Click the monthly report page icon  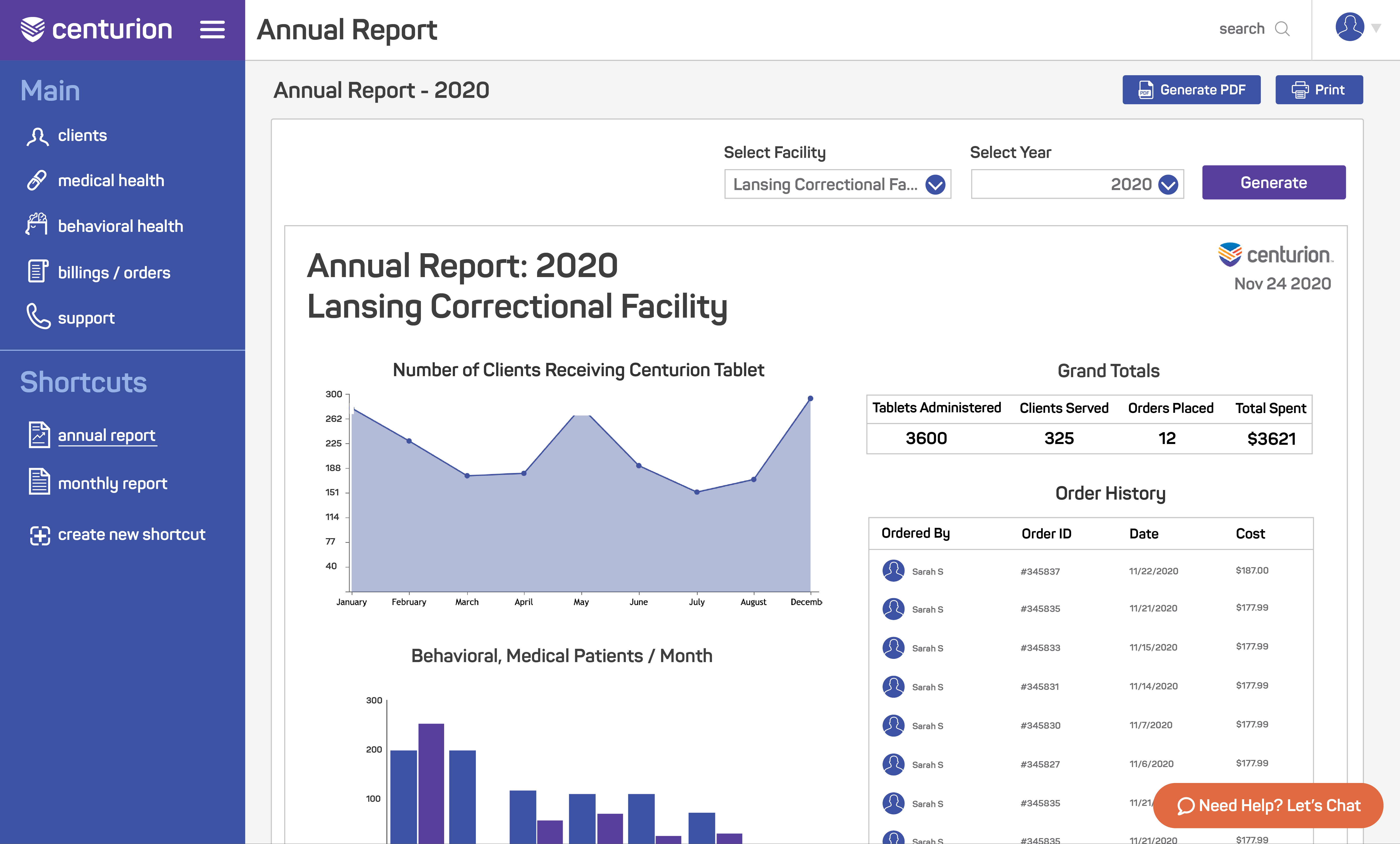click(x=39, y=482)
